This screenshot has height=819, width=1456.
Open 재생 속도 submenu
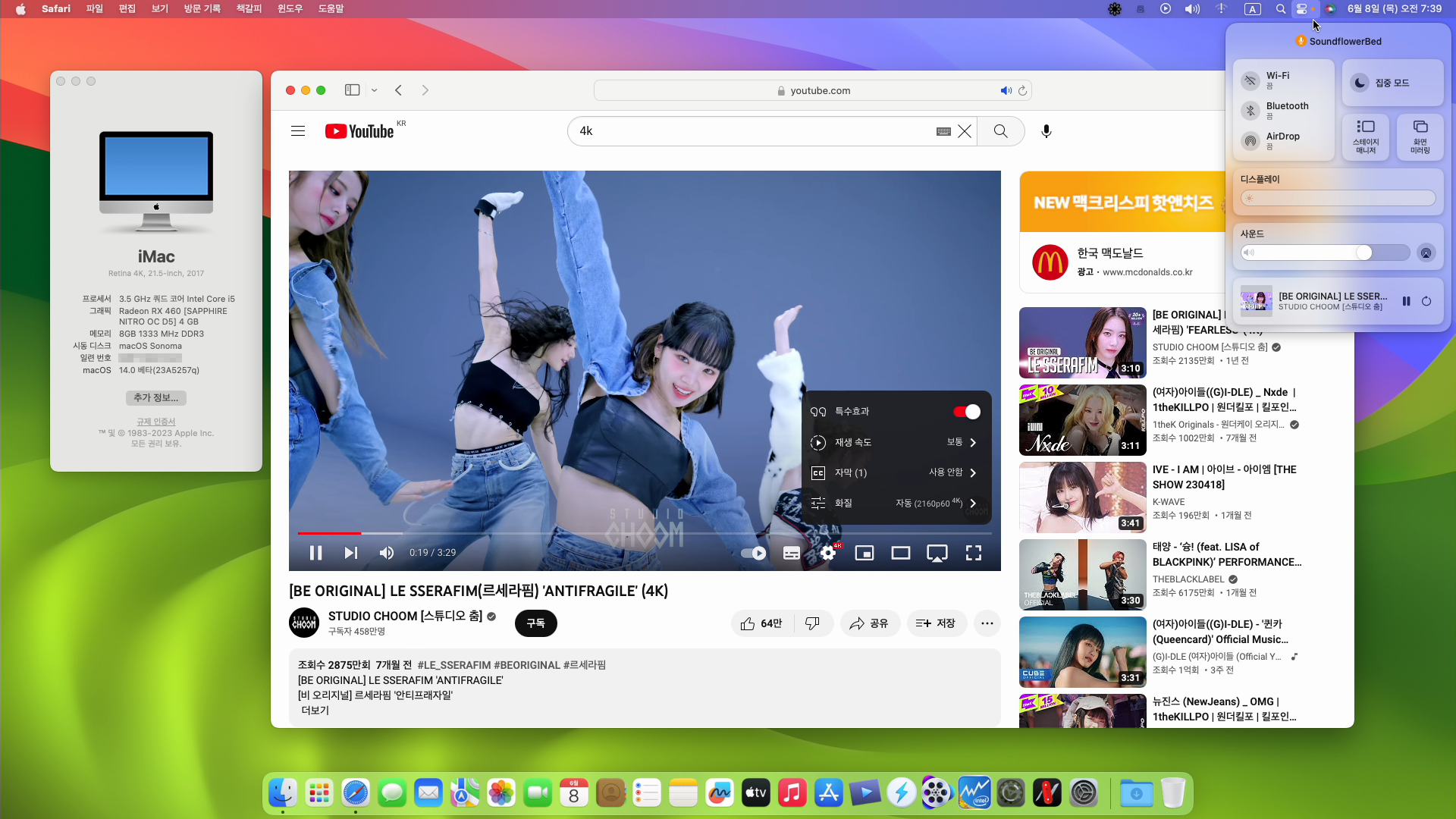click(x=896, y=442)
